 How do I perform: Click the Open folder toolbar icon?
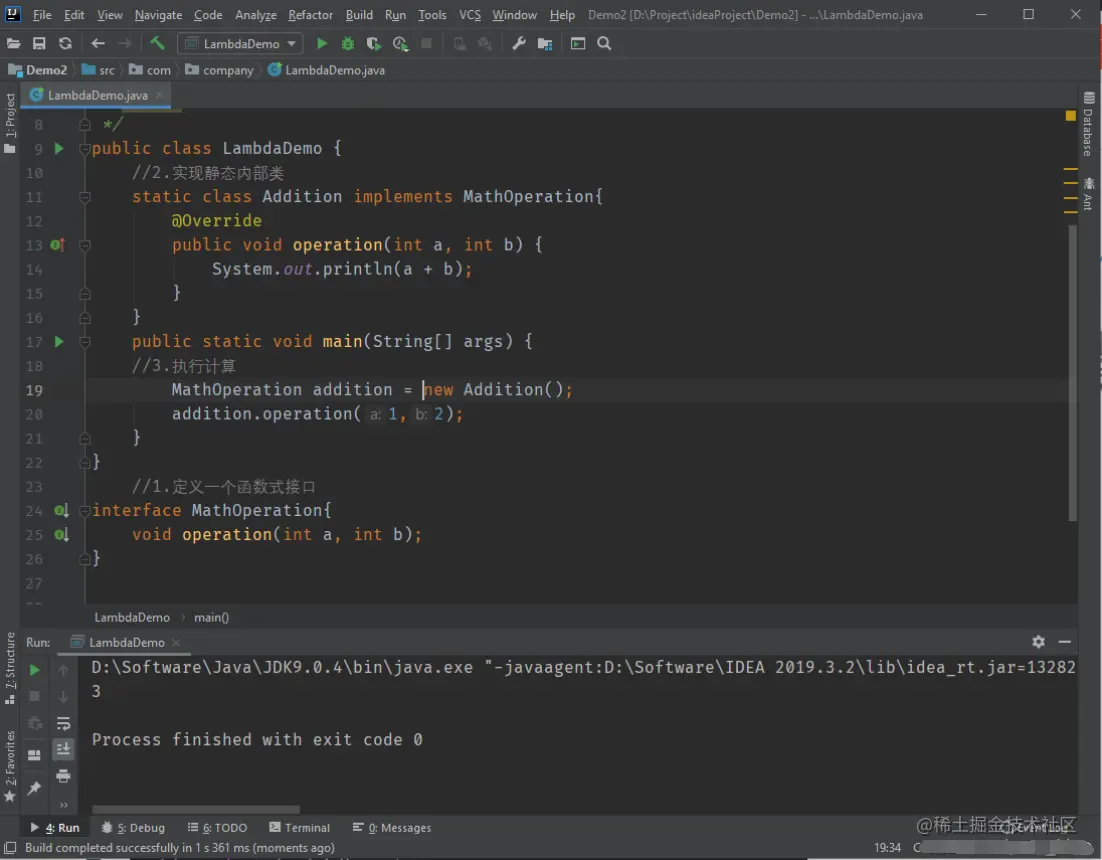(x=13, y=44)
